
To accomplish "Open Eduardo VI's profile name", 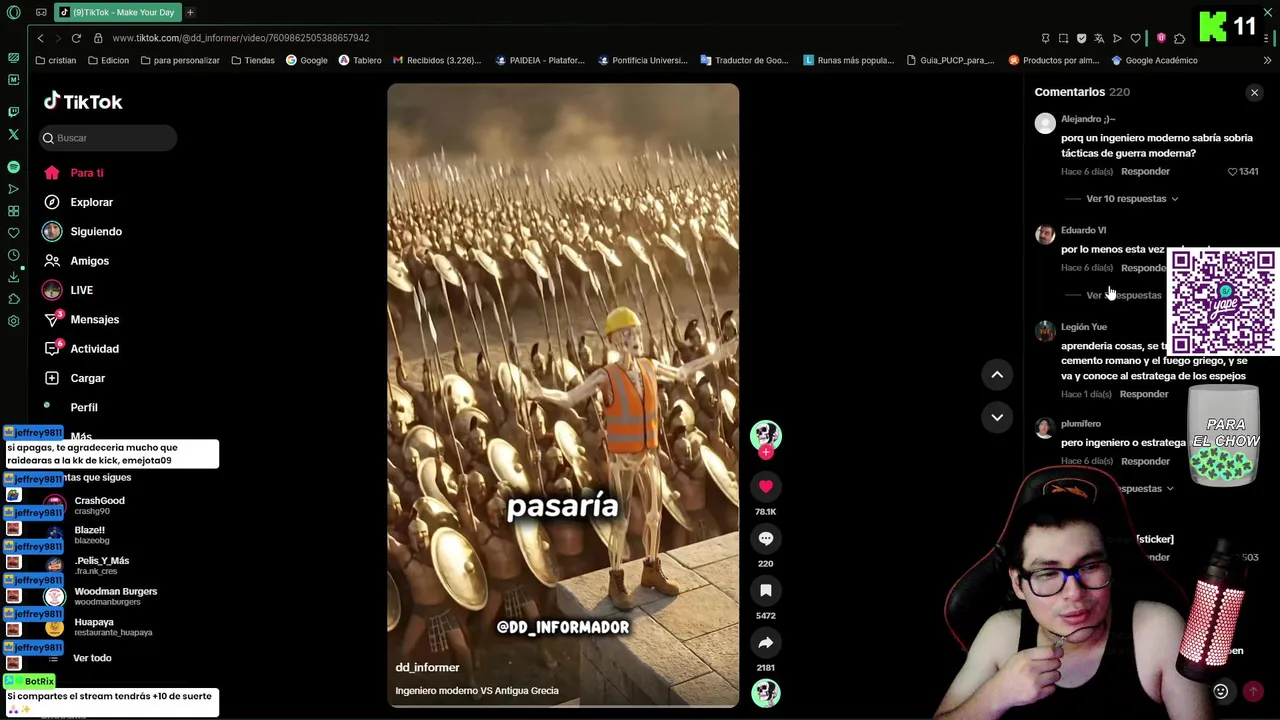I will [x=1083, y=230].
